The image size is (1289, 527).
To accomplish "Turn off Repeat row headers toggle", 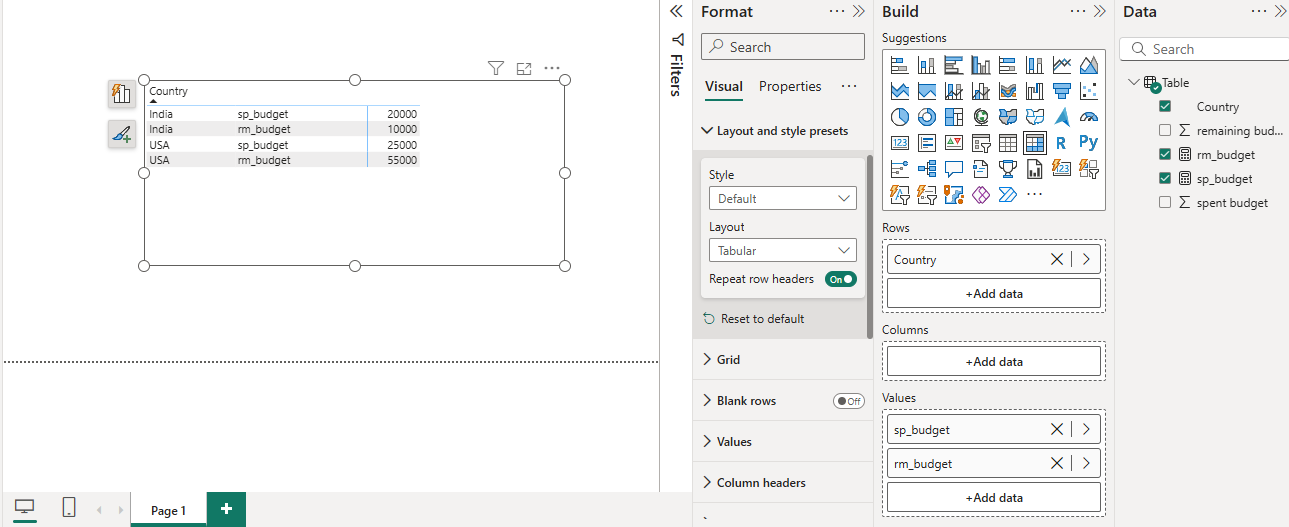I will pos(841,279).
